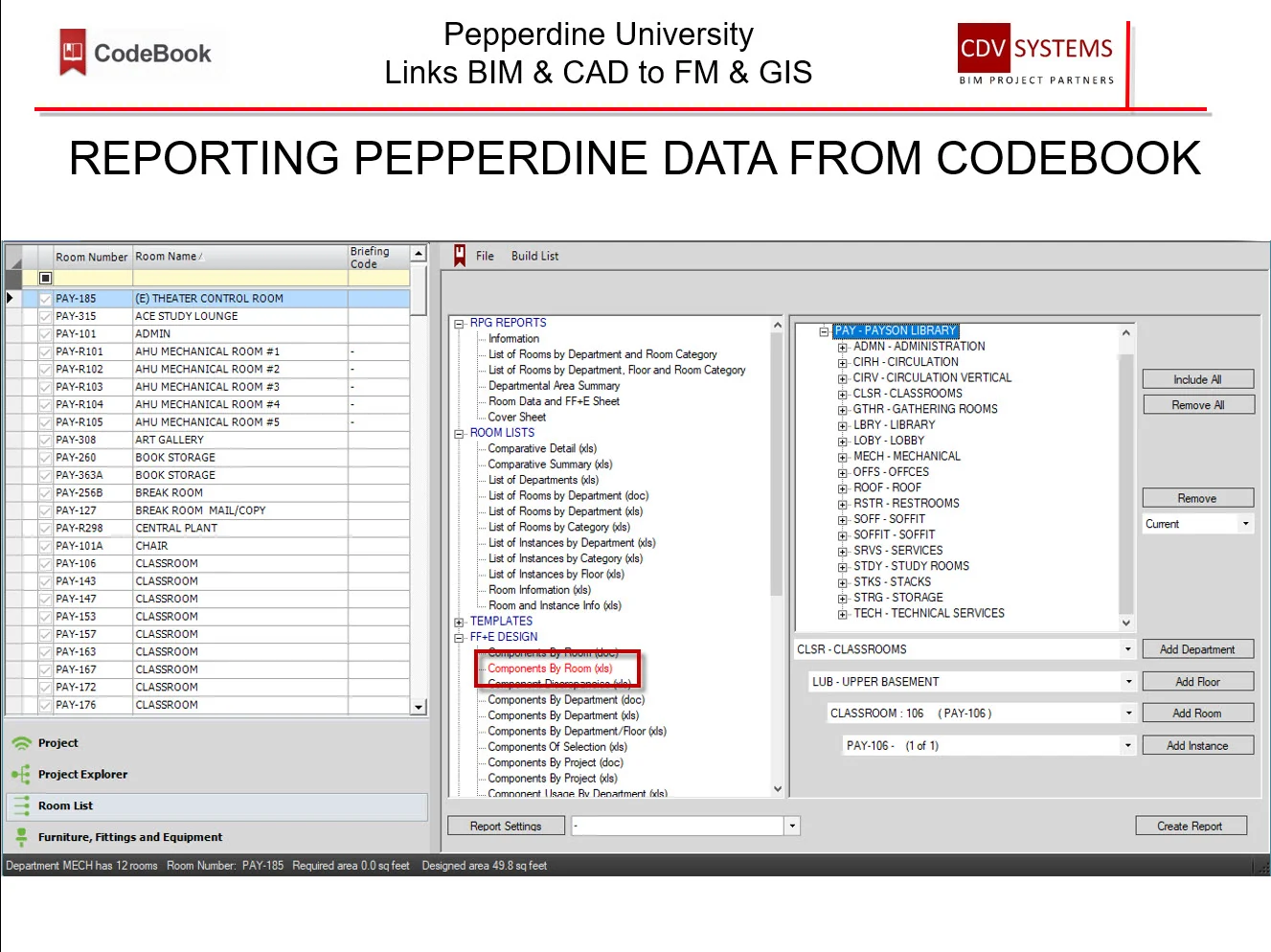Switch to the Room List panel

click(217, 806)
